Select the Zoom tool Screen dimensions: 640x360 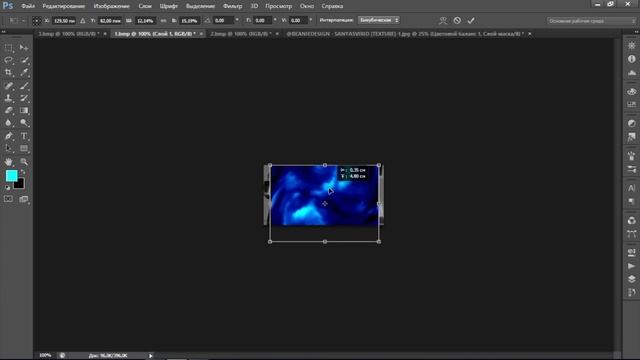click(x=24, y=162)
